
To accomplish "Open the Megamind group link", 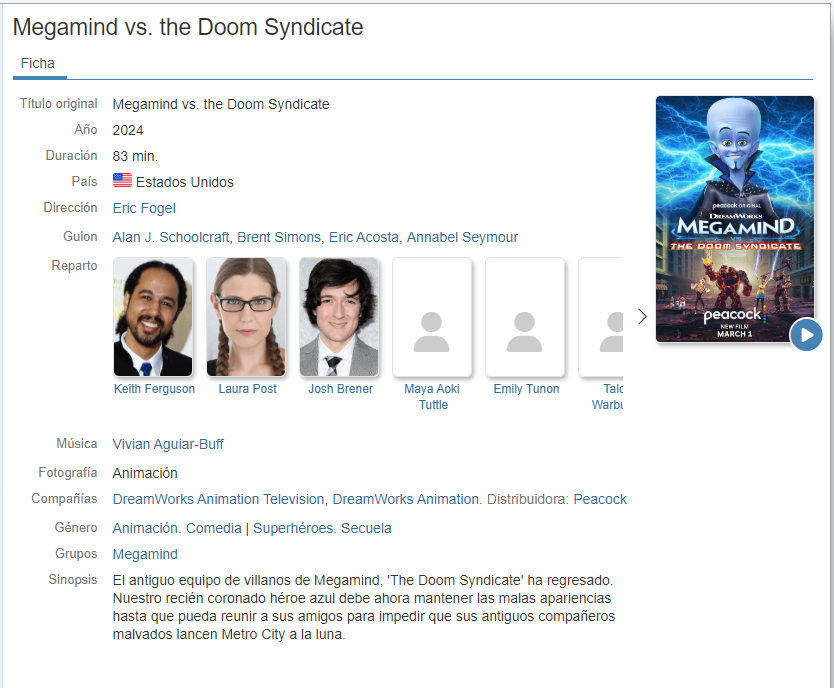I will [x=145, y=554].
